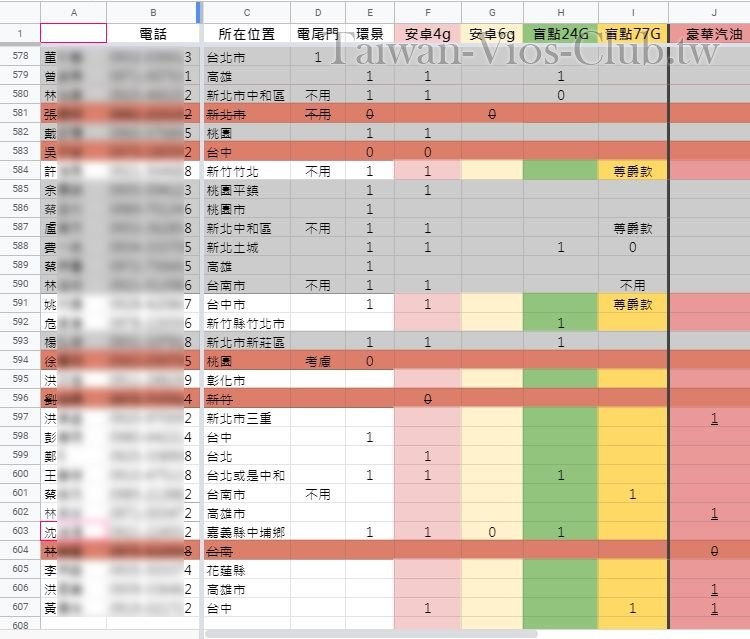750x639 pixels.
Task: Select column C header
Action: click(247, 12)
